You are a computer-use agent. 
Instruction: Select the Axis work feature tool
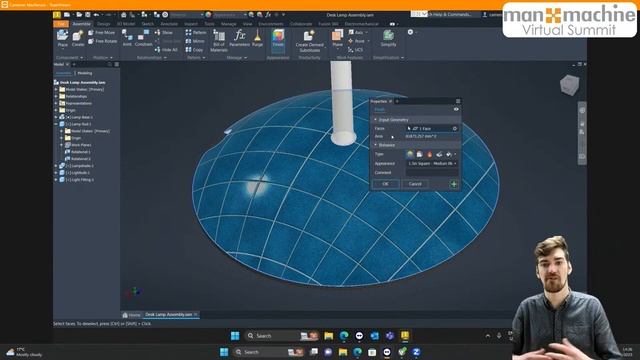(356, 32)
